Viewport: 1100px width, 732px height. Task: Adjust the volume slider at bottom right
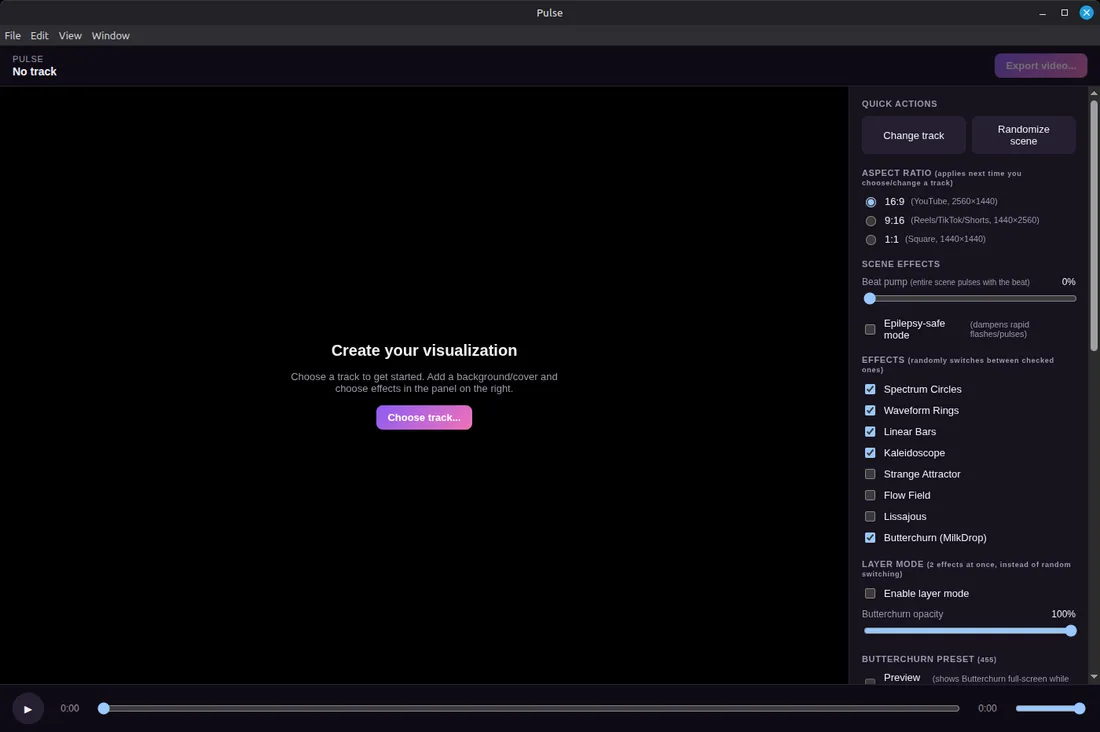[1050, 709]
